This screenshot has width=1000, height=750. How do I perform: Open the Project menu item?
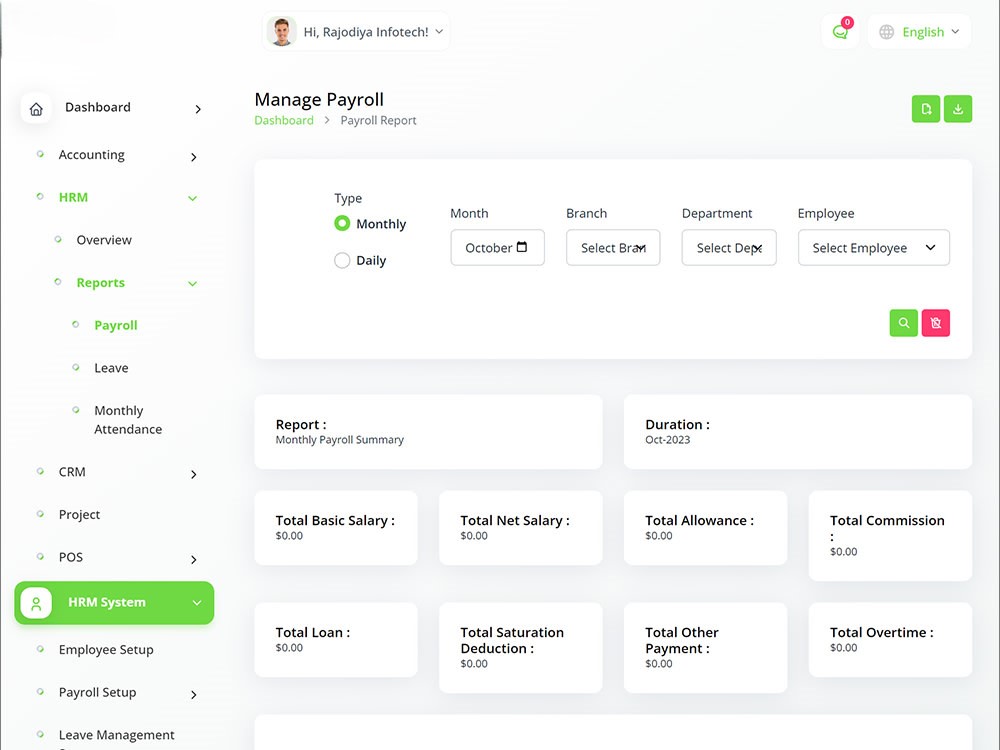pos(79,514)
